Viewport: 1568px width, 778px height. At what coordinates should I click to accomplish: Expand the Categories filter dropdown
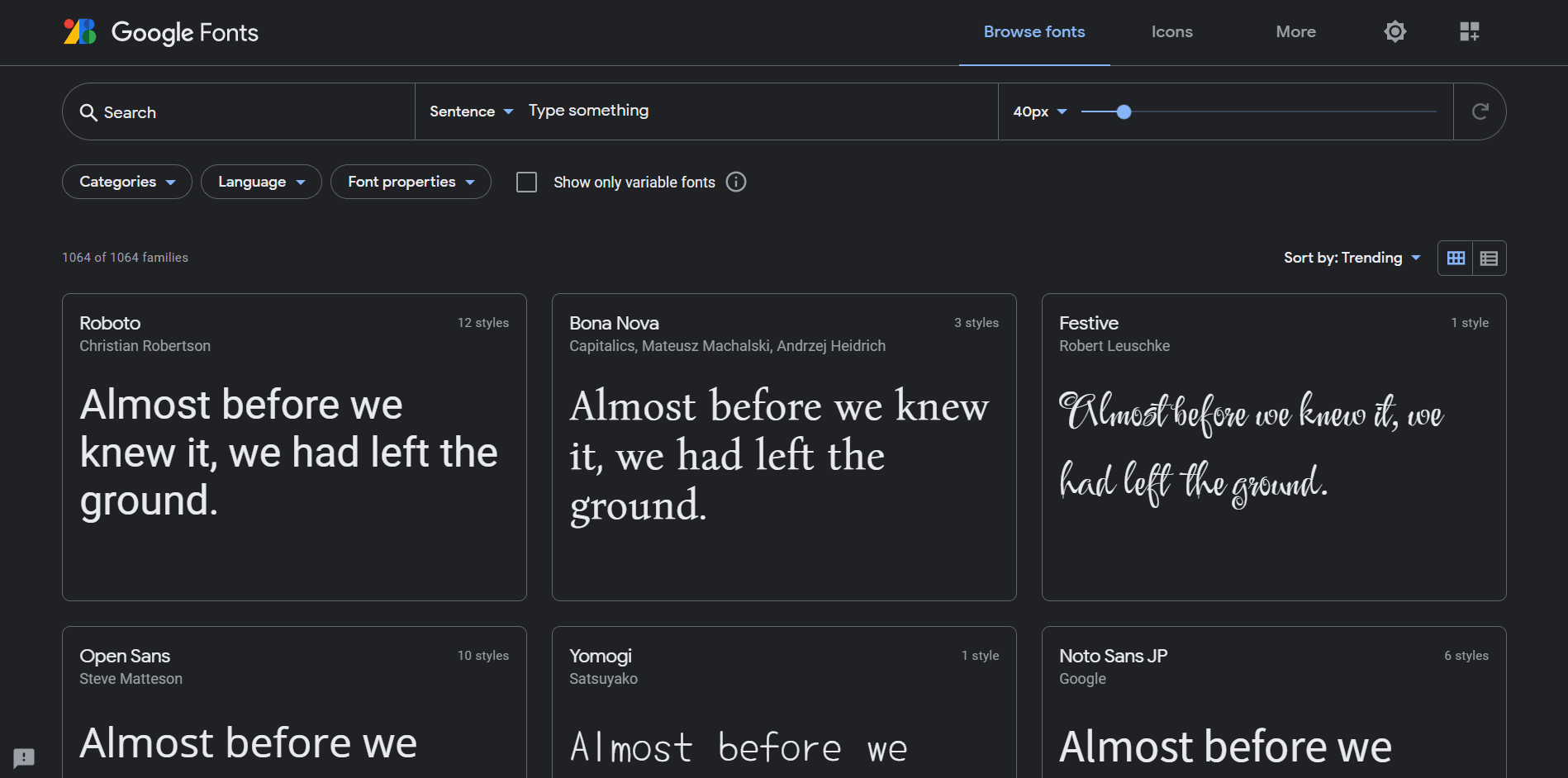point(127,182)
